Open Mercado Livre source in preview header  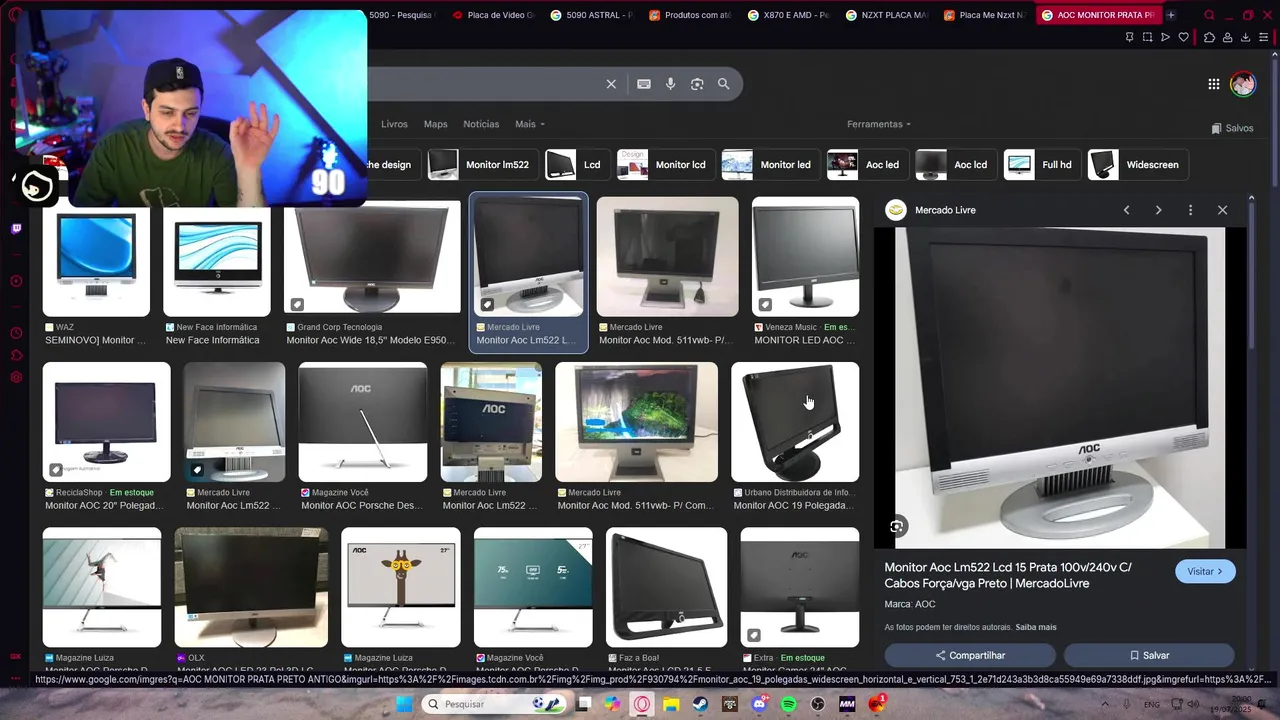tap(931, 210)
